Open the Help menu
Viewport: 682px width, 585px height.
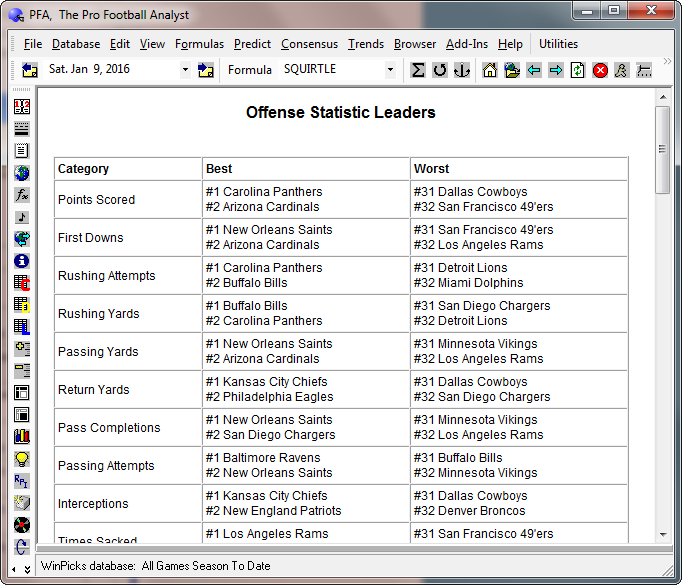510,44
